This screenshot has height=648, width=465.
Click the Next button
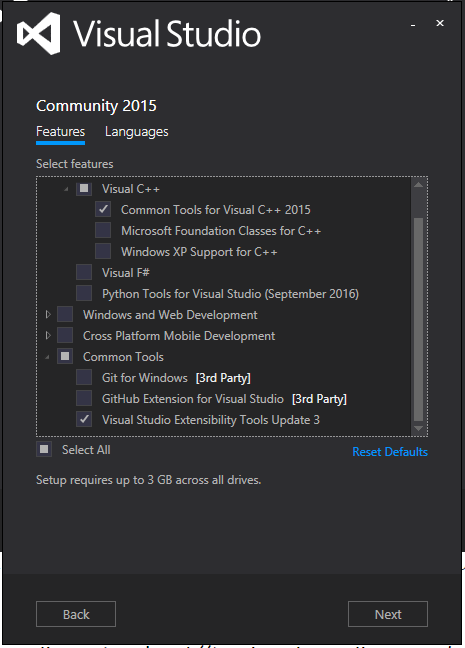pos(388,614)
